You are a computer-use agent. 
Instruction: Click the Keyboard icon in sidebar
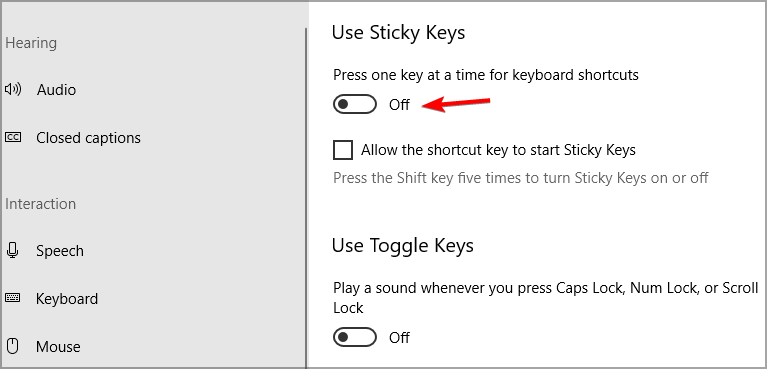(13, 298)
